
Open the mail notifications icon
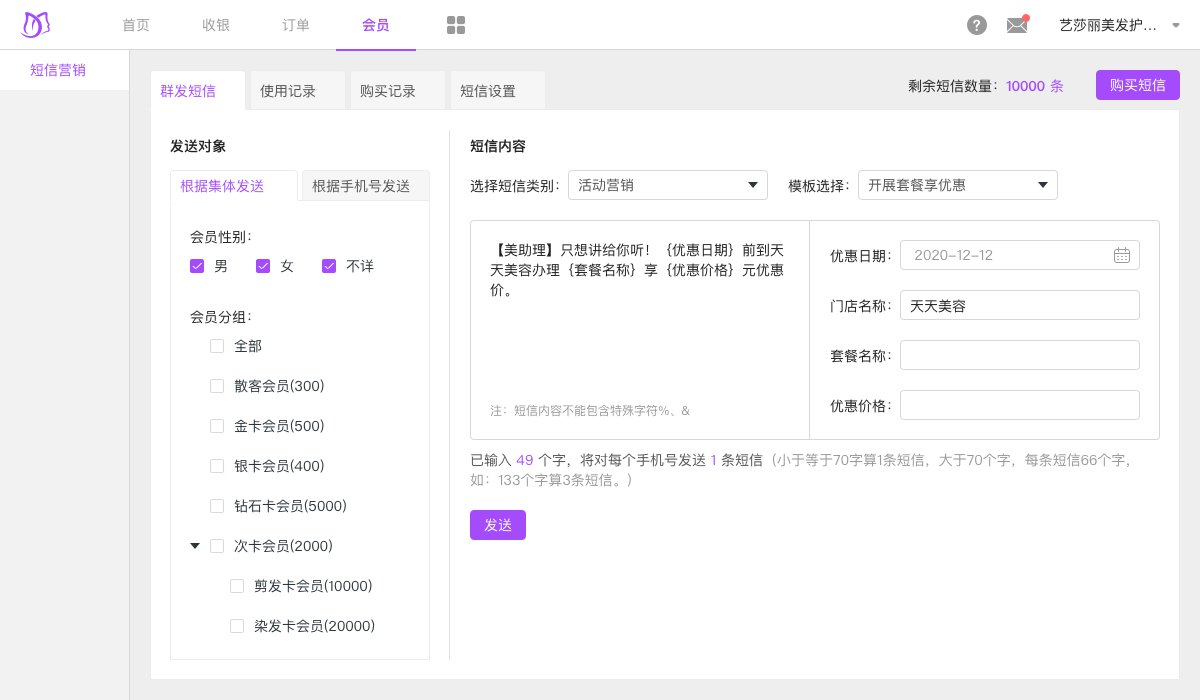click(x=1017, y=25)
